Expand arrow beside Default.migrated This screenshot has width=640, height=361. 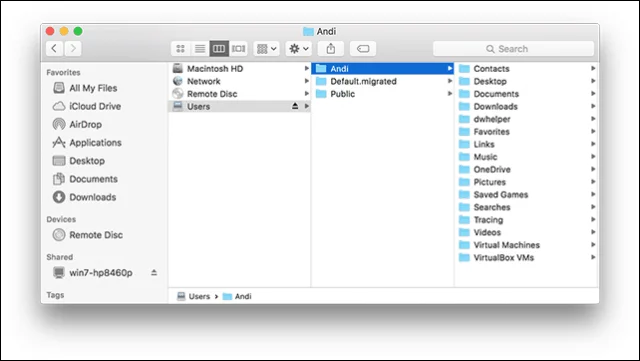coord(450,81)
